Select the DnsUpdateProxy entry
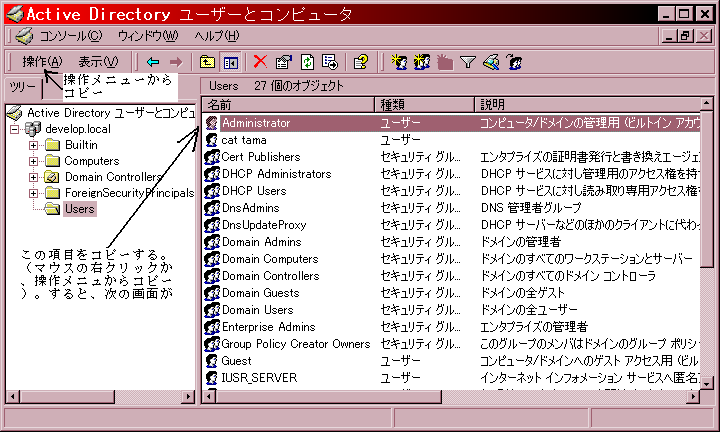The image size is (720, 432). pos(264,225)
